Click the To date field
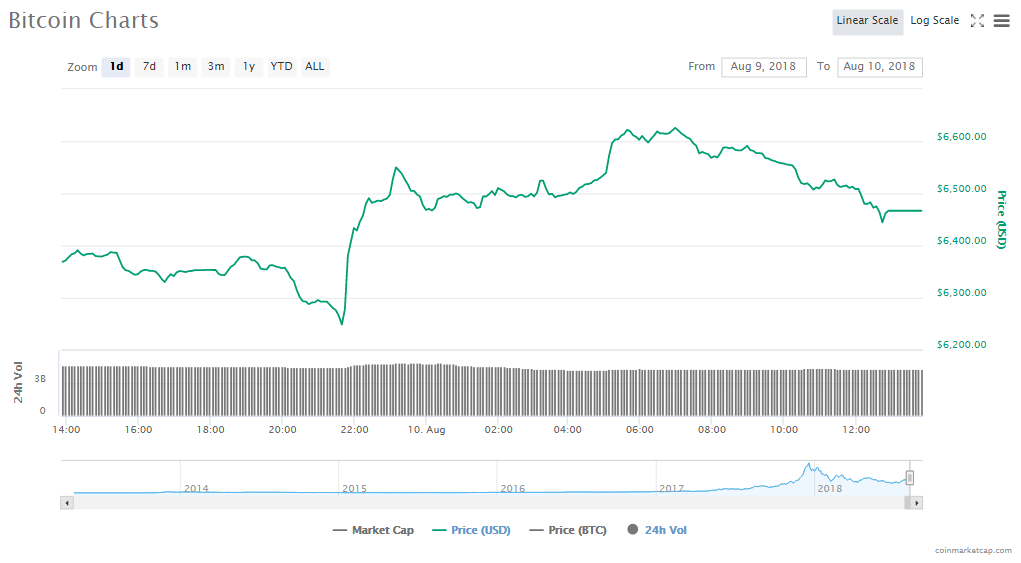This screenshot has width=1021, height=563. 879,67
